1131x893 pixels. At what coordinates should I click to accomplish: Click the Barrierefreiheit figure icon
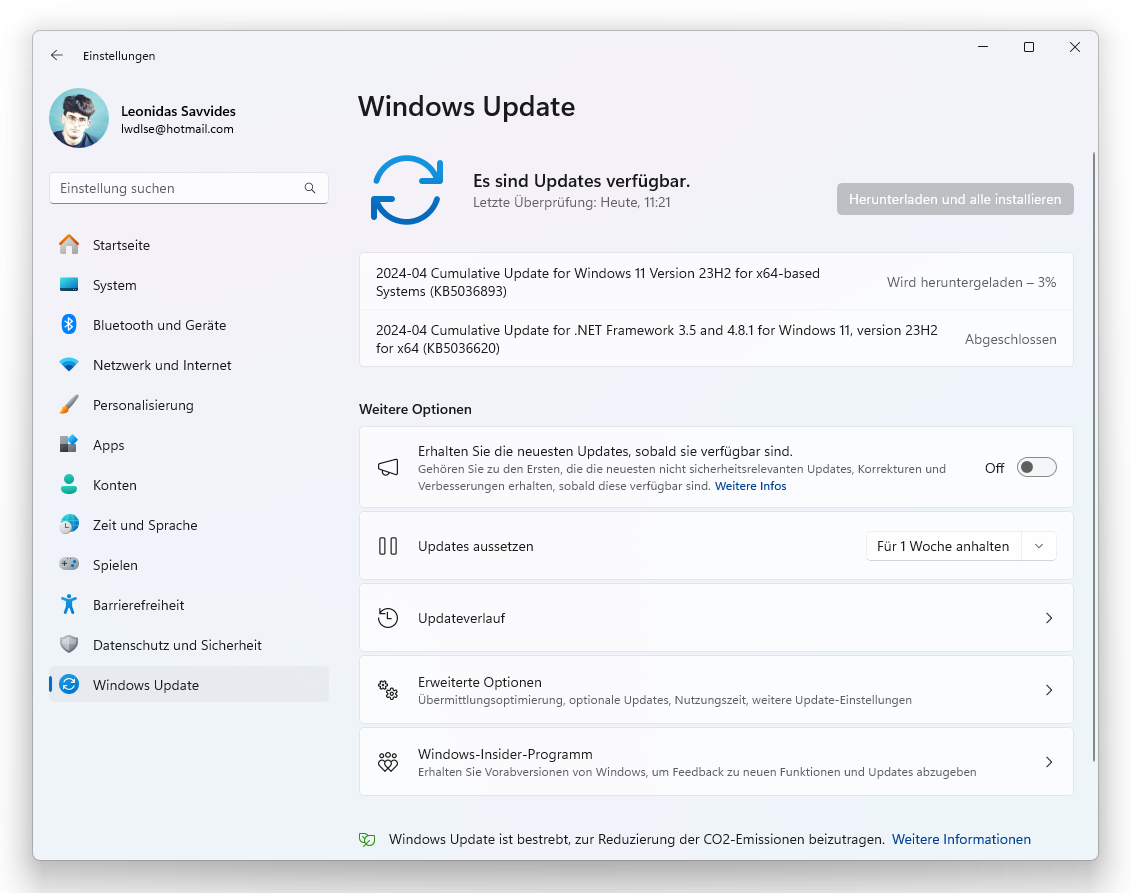pos(69,604)
